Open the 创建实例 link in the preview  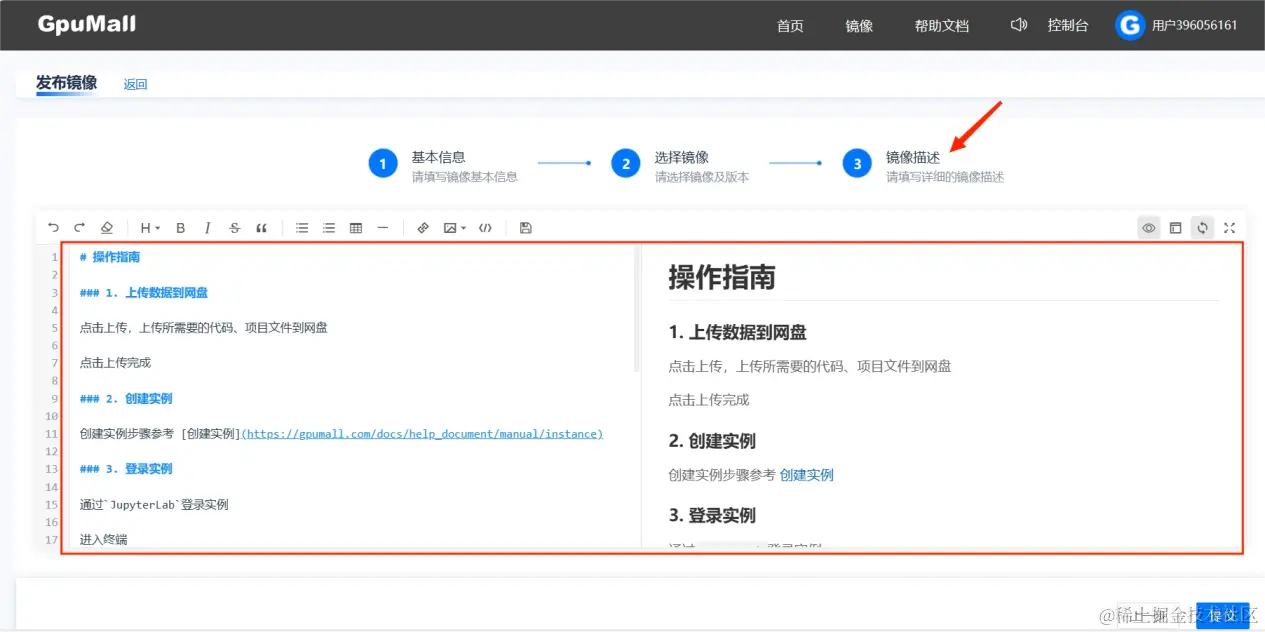tap(806, 475)
